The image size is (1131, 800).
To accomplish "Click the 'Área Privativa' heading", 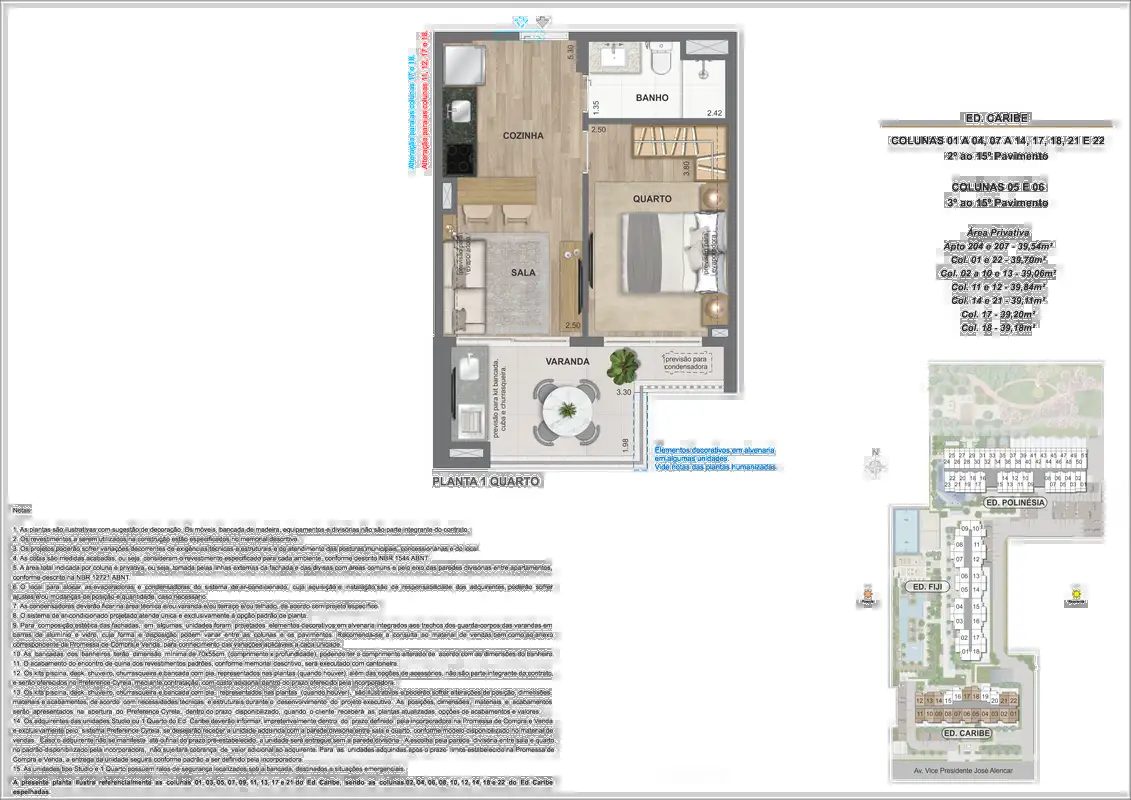I will pyautogui.click(x=998, y=233).
